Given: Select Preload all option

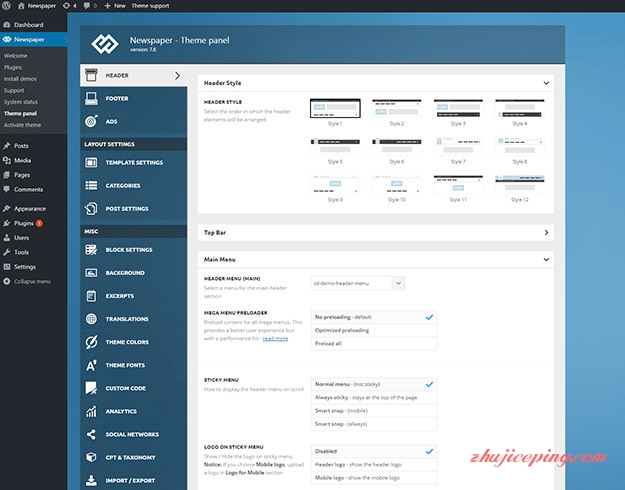Looking at the screenshot, I should tap(373, 344).
